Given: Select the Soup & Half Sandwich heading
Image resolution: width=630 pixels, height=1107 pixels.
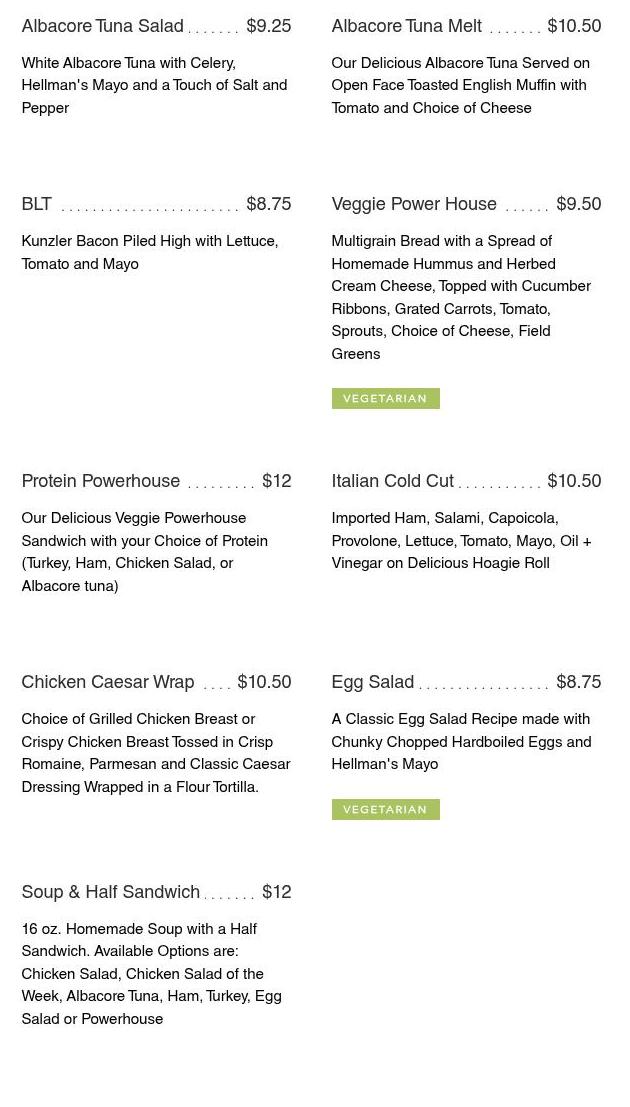Looking at the screenshot, I should pyautogui.click(x=111, y=892).
